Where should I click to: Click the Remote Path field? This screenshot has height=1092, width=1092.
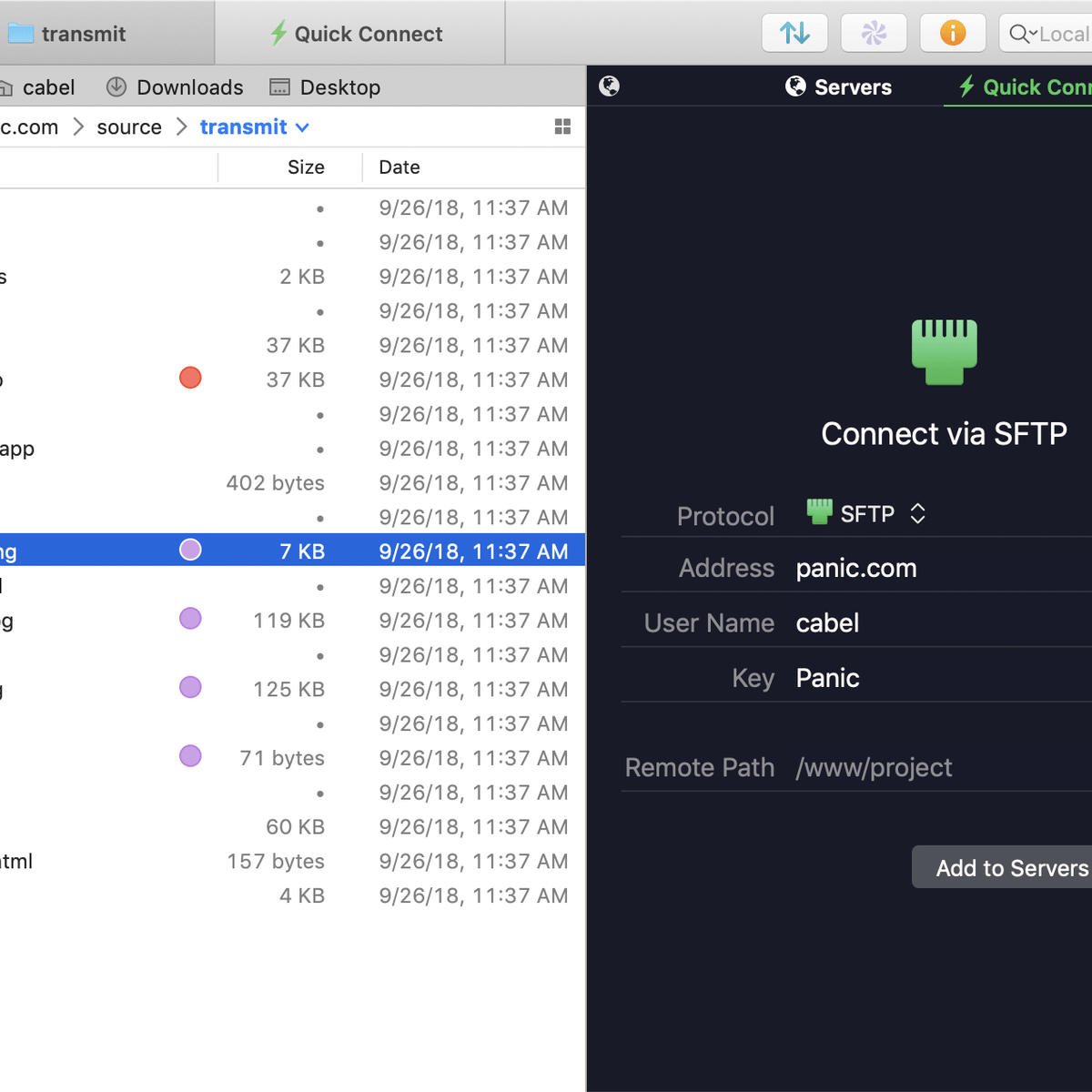(x=937, y=768)
